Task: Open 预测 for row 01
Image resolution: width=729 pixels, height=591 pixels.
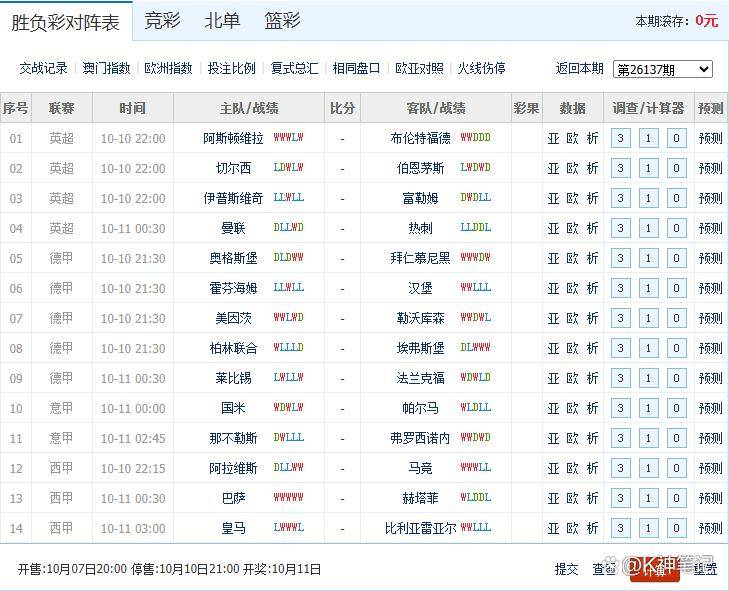Action: pyautogui.click(x=710, y=138)
